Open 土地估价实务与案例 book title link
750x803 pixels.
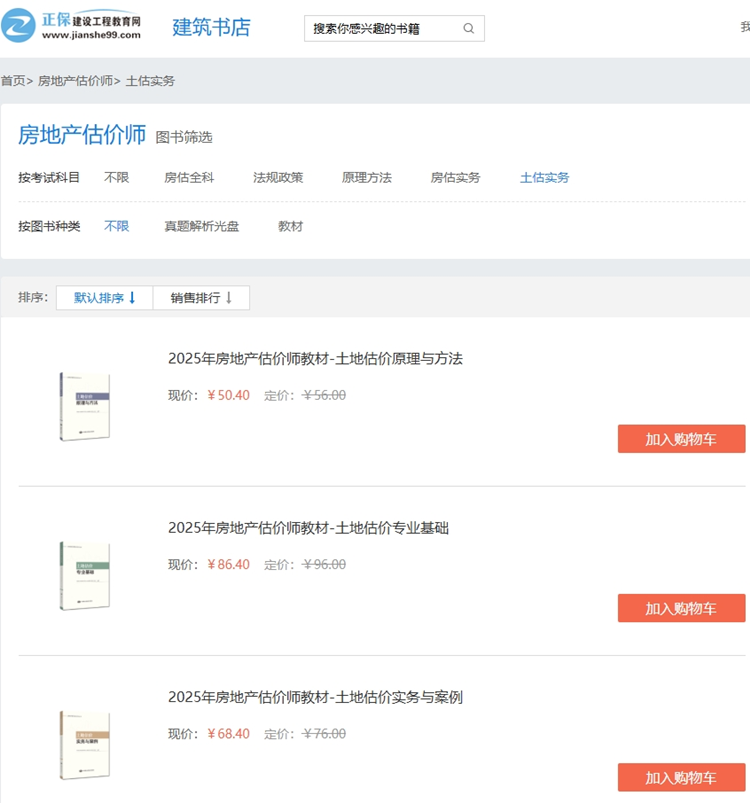point(315,697)
